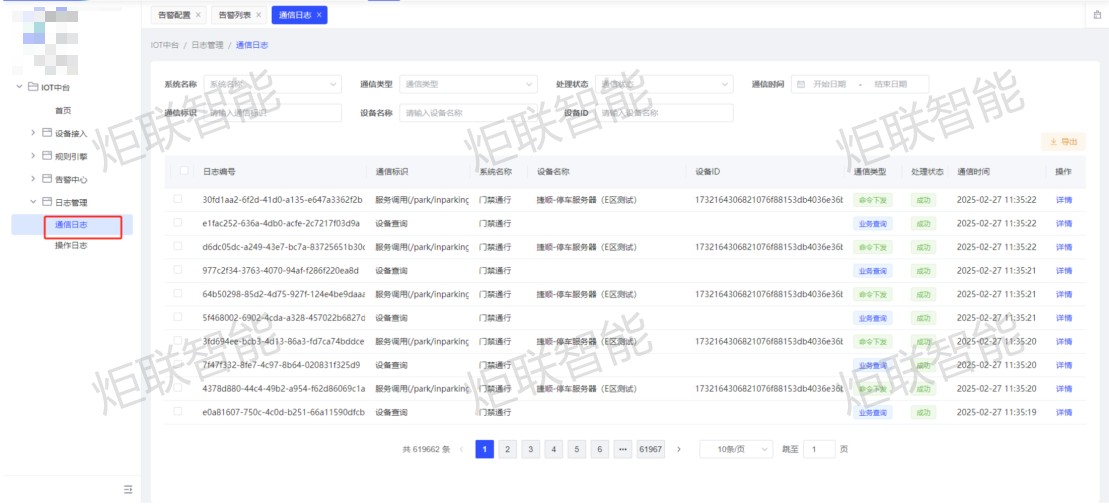Select all rows with header checkbox
The height and width of the screenshot is (504, 1109).
[x=184, y=171]
